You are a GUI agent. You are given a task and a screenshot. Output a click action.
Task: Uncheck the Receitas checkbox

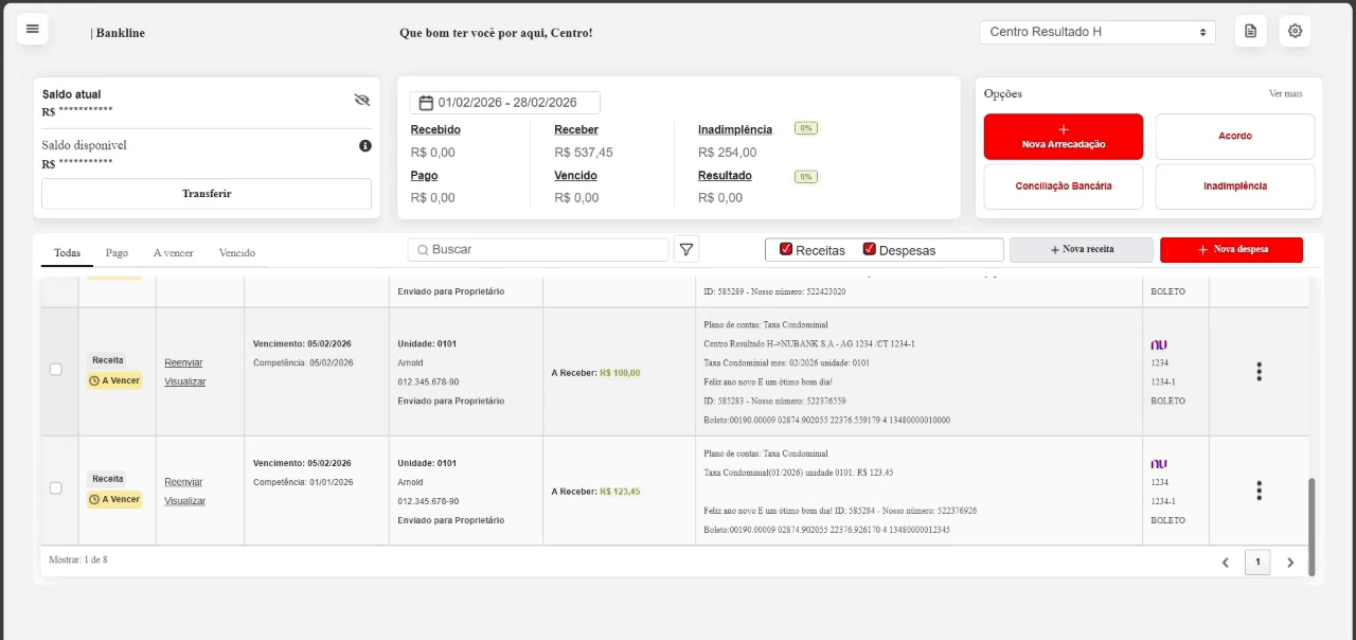click(x=786, y=250)
